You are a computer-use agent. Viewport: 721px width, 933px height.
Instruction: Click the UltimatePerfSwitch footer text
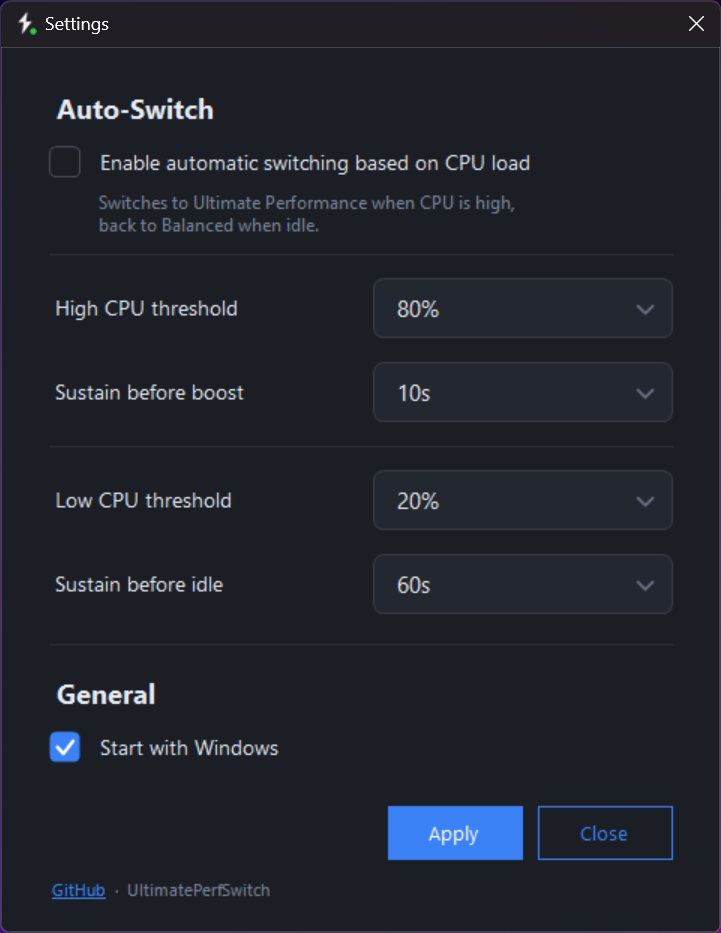(x=198, y=890)
